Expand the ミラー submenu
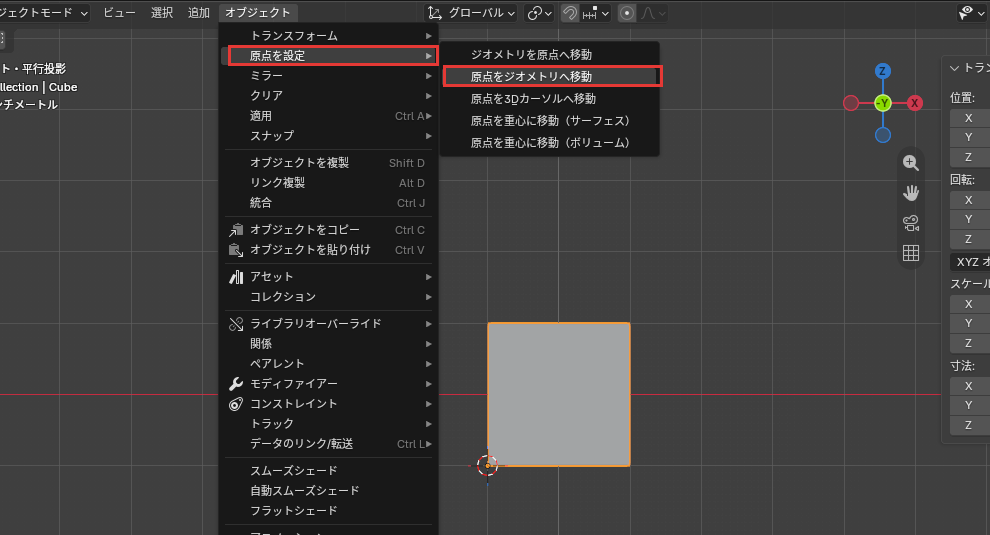Image resolution: width=990 pixels, height=535 pixels. (x=330, y=76)
